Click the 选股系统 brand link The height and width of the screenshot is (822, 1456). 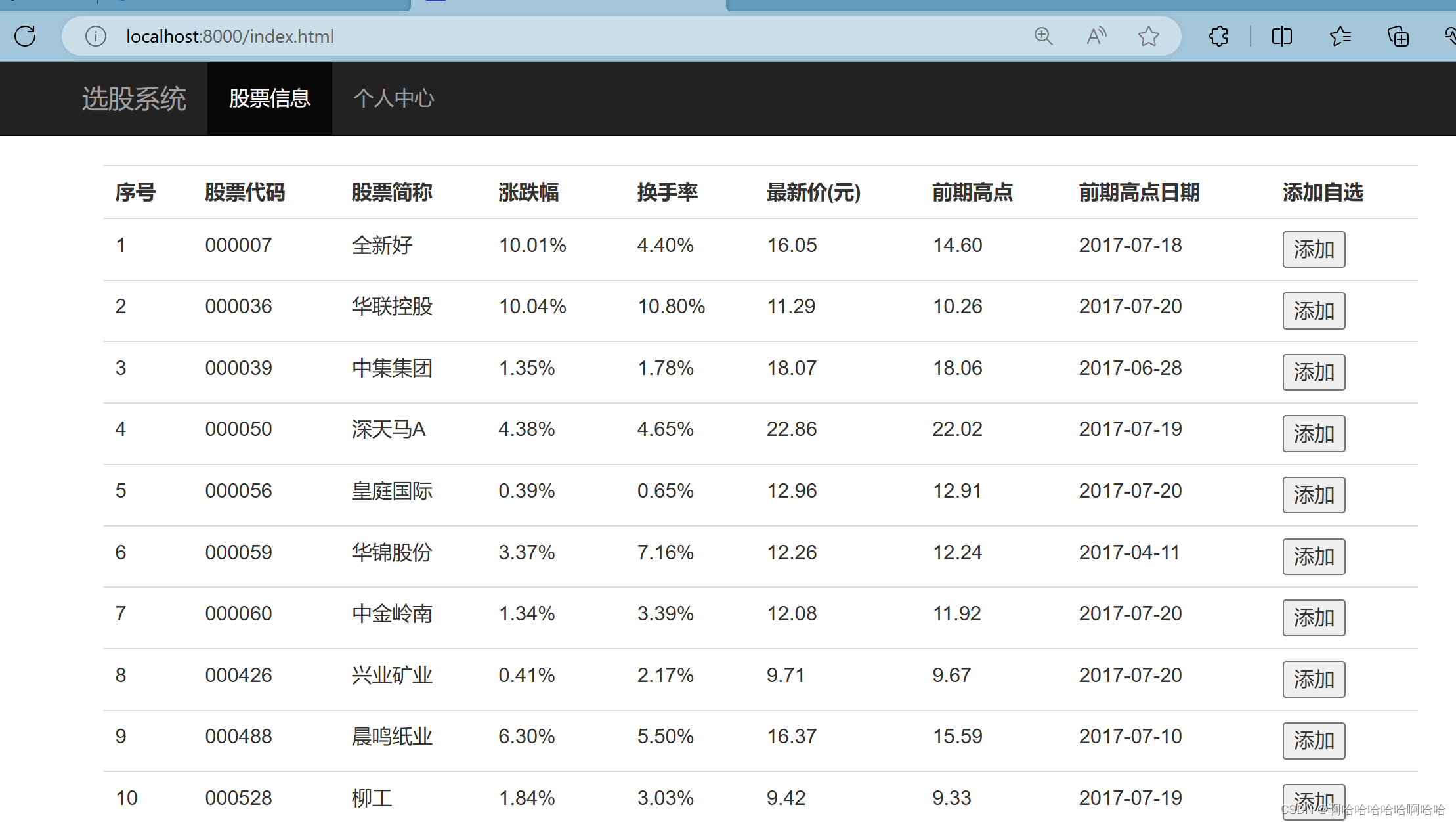coord(134,99)
